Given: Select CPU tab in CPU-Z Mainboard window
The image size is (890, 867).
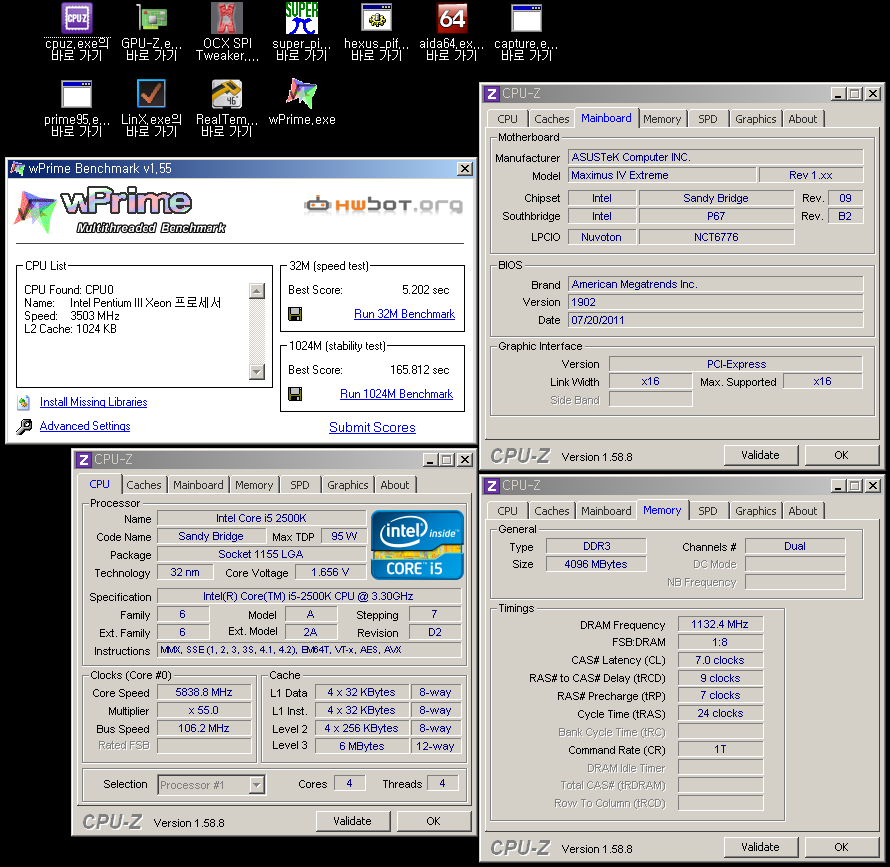Looking at the screenshot, I should coord(507,119).
